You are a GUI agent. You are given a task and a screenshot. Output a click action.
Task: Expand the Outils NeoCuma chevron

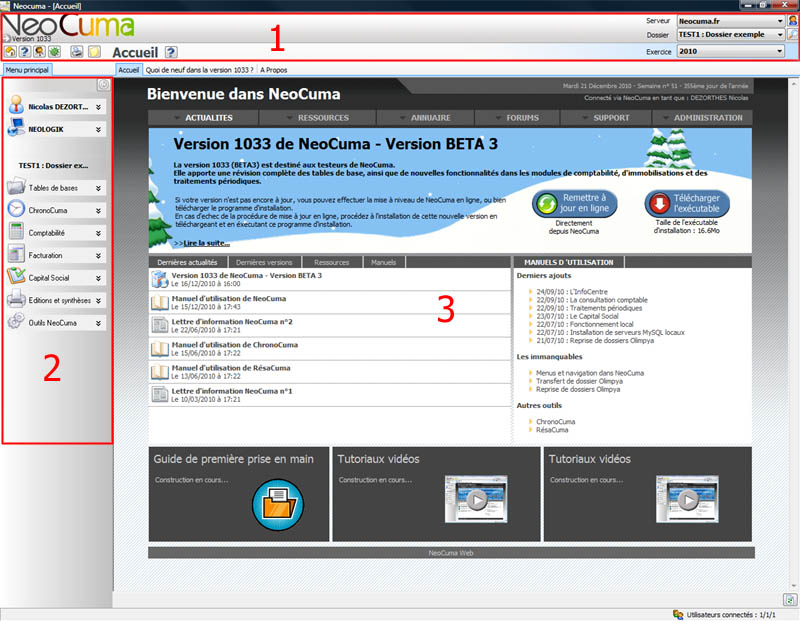[98, 323]
